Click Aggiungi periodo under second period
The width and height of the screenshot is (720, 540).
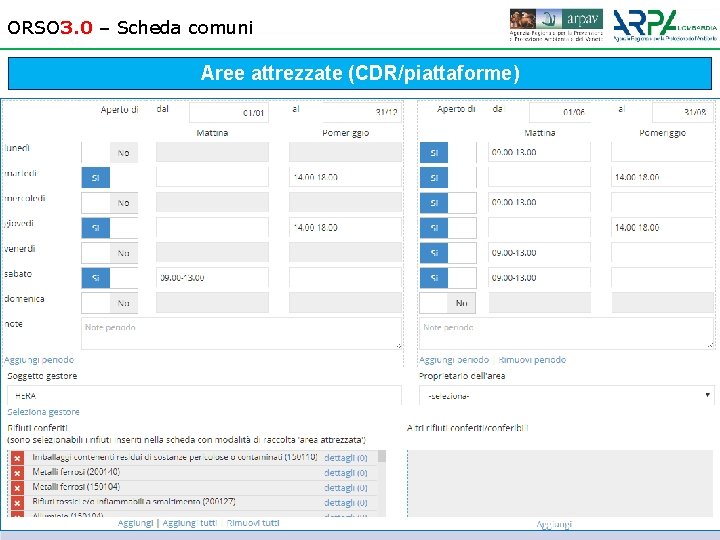coord(454,360)
